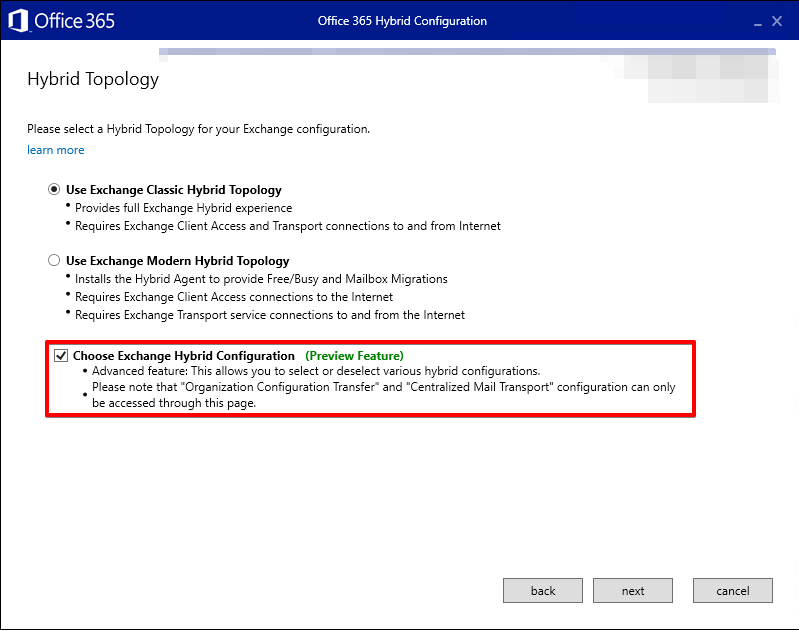Click 'Requires Exchange Transport service connections' bullet
The width and height of the screenshot is (799, 631).
tap(270, 315)
